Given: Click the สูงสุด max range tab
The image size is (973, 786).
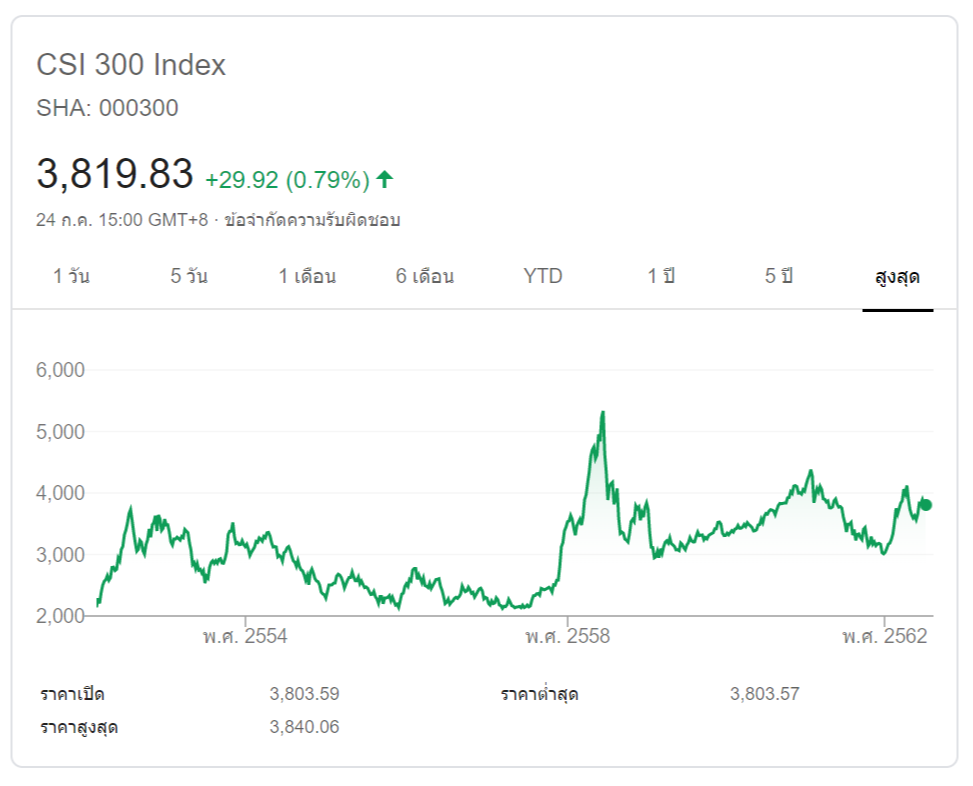Looking at the screenshot, I should 897,277.
